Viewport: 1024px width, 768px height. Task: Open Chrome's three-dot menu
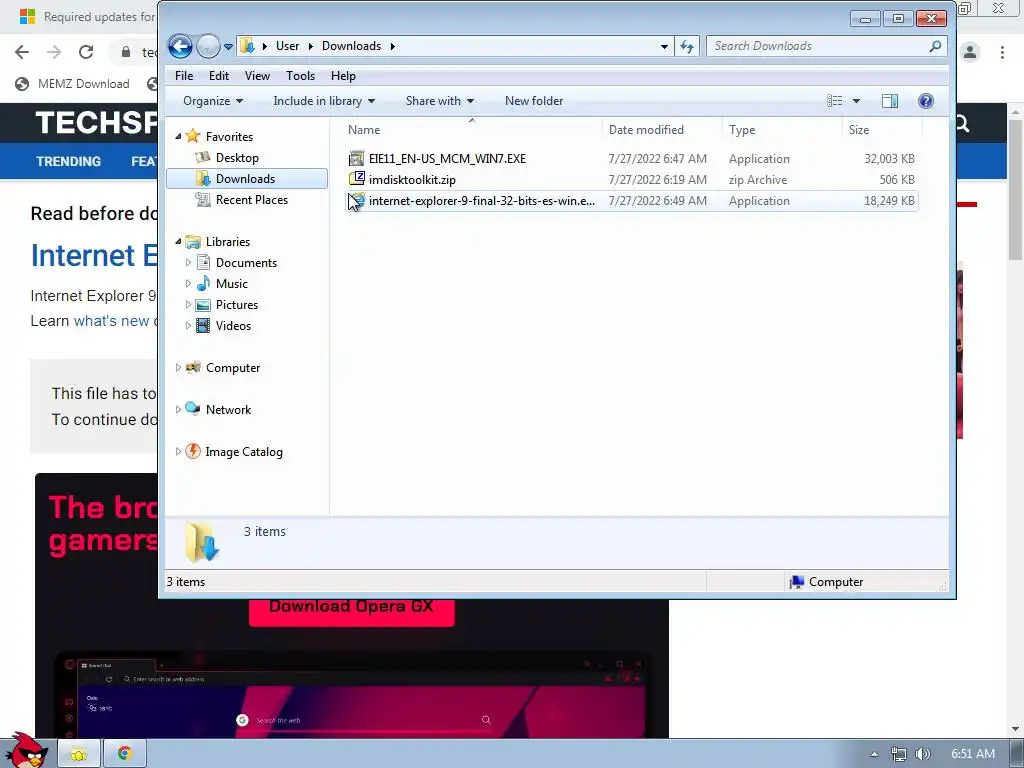point(1002,52)
